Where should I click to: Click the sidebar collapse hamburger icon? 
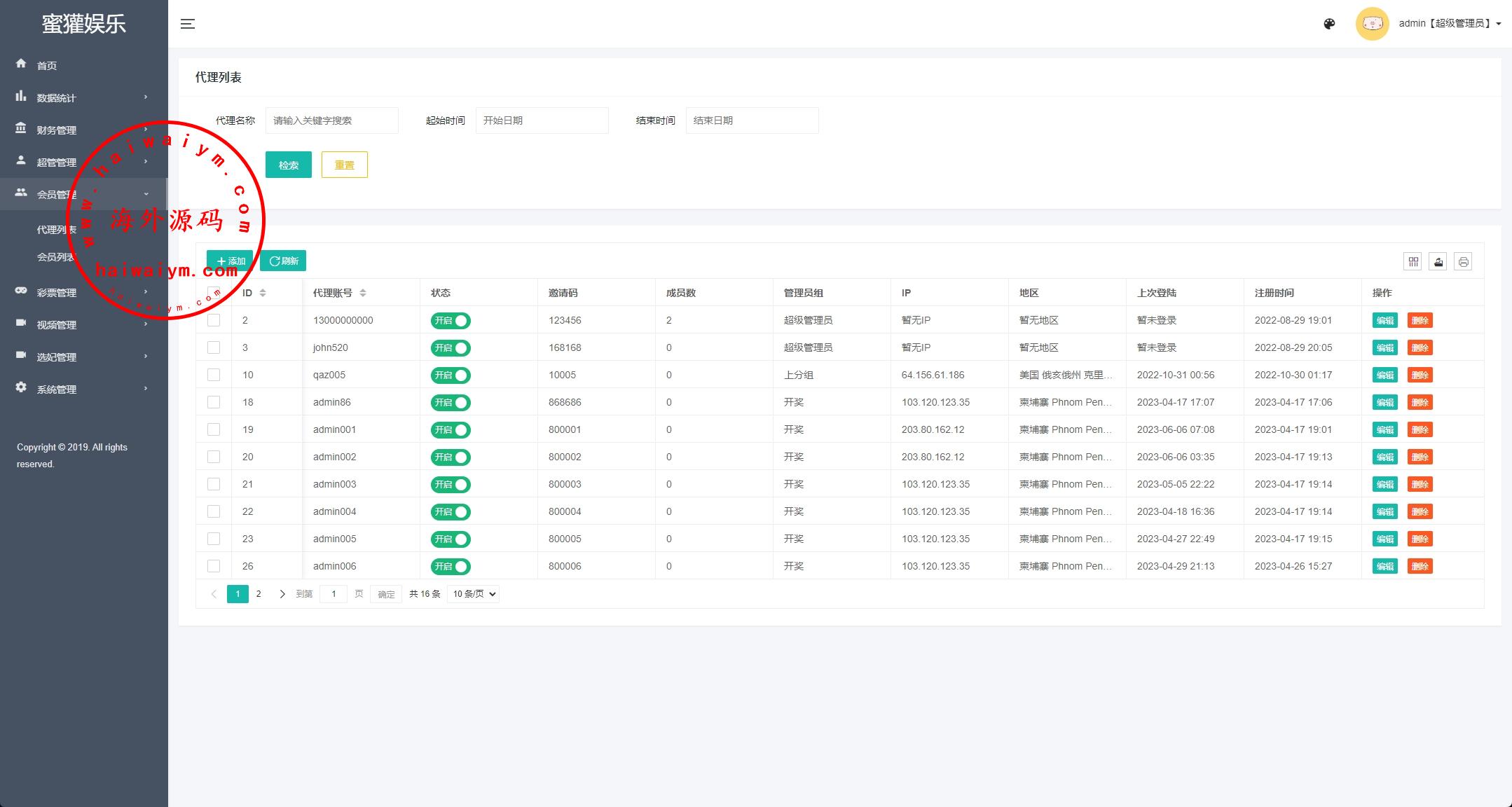(188, 24)
